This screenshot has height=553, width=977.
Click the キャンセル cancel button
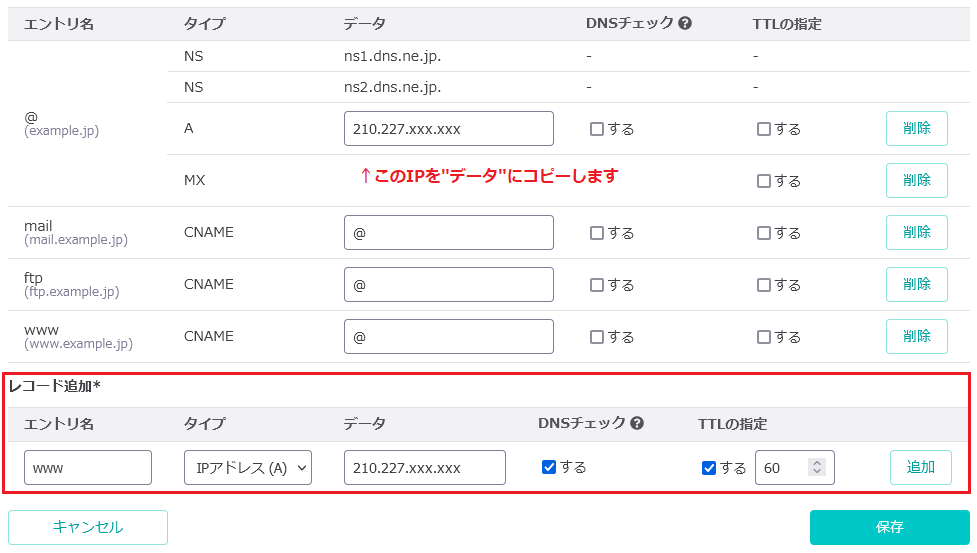88,527
